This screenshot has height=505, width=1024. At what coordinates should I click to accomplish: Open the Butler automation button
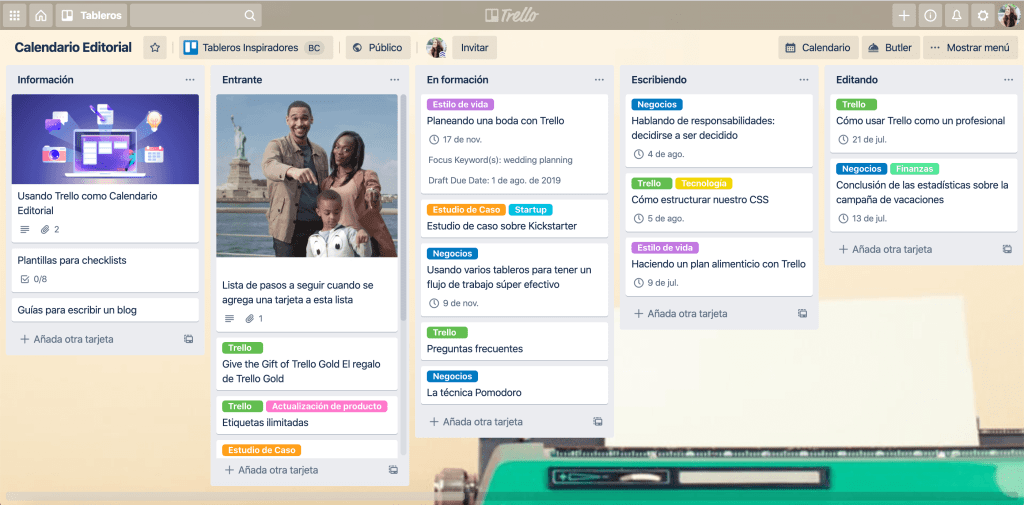click(889, 47)
